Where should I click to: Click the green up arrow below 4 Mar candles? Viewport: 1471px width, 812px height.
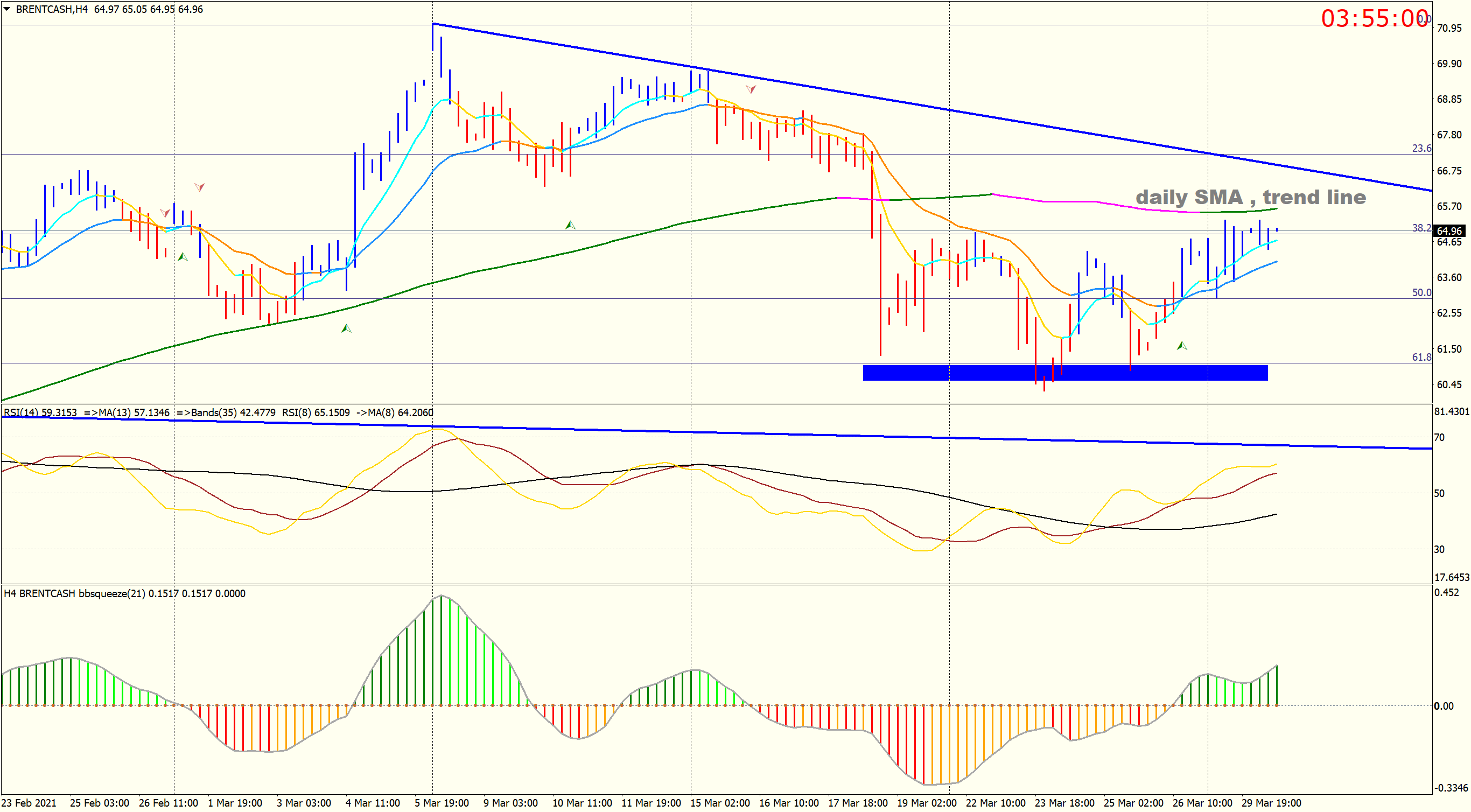[346, 328]
